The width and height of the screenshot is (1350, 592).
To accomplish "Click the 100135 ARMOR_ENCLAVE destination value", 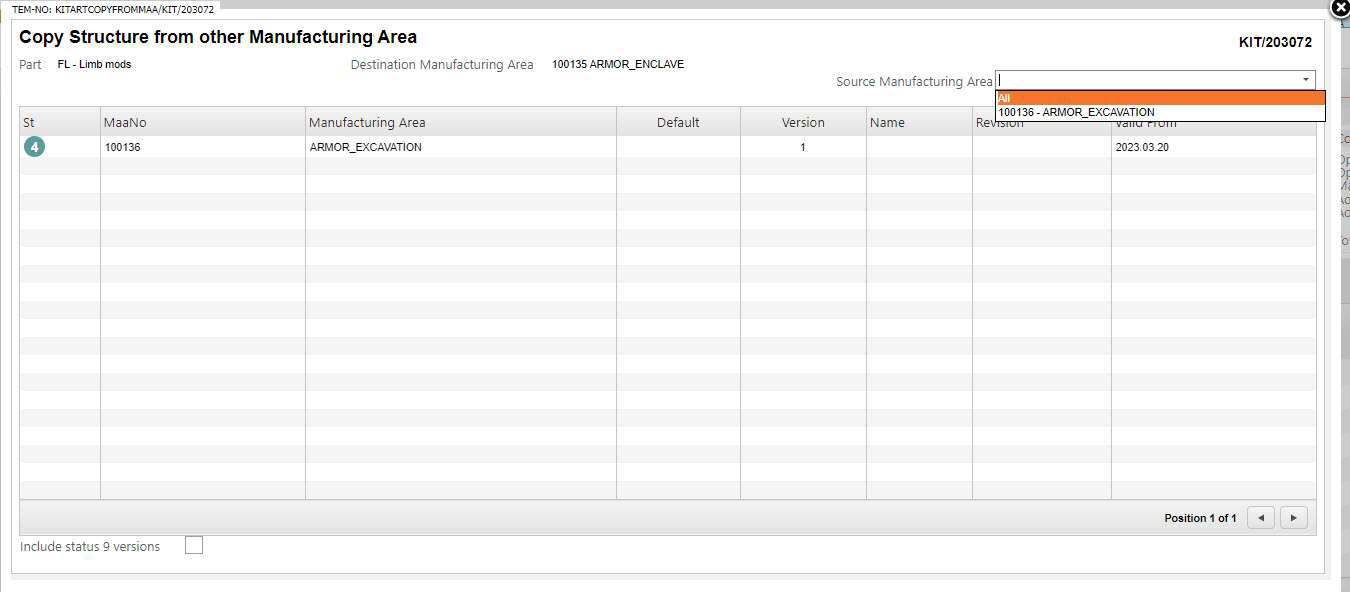I will pyautogui.click(x=618, y=65).
